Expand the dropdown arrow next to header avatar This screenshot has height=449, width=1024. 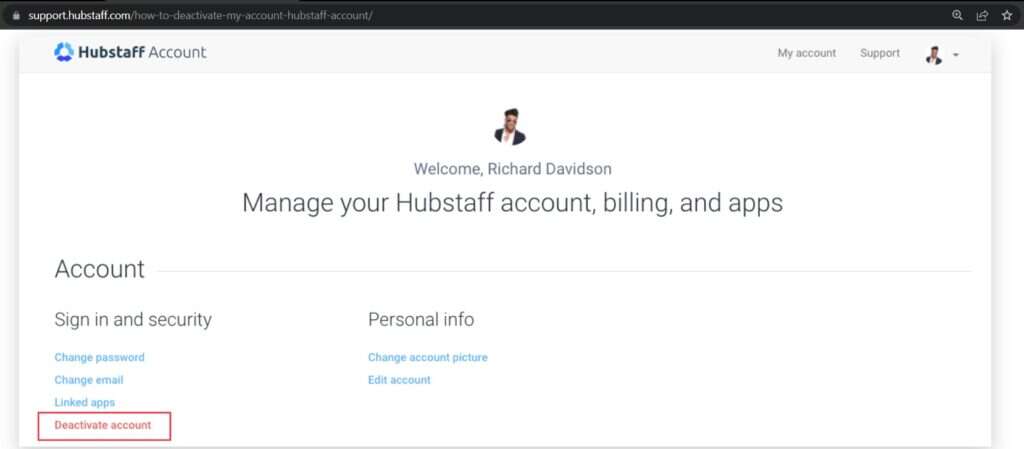pos(955,55)
